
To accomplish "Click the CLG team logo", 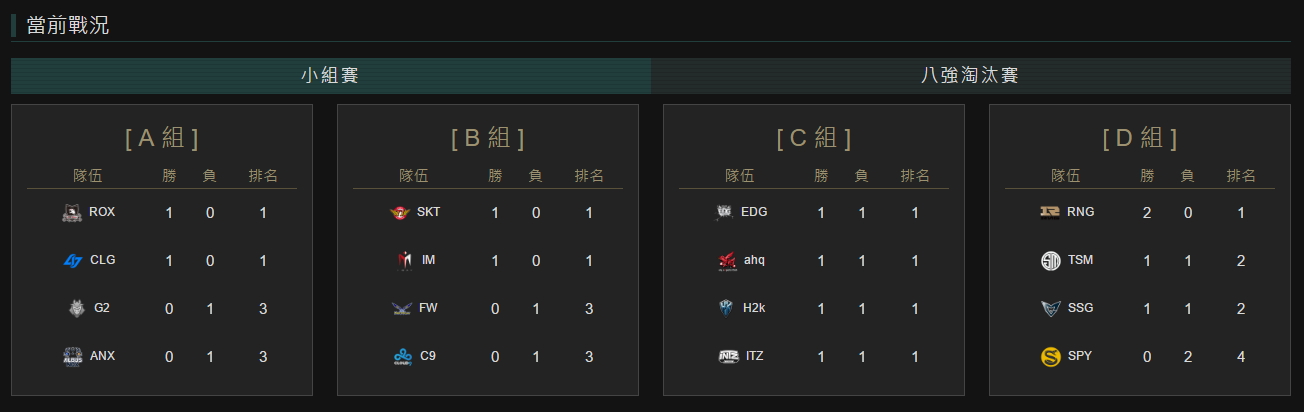I will point(72,260).
